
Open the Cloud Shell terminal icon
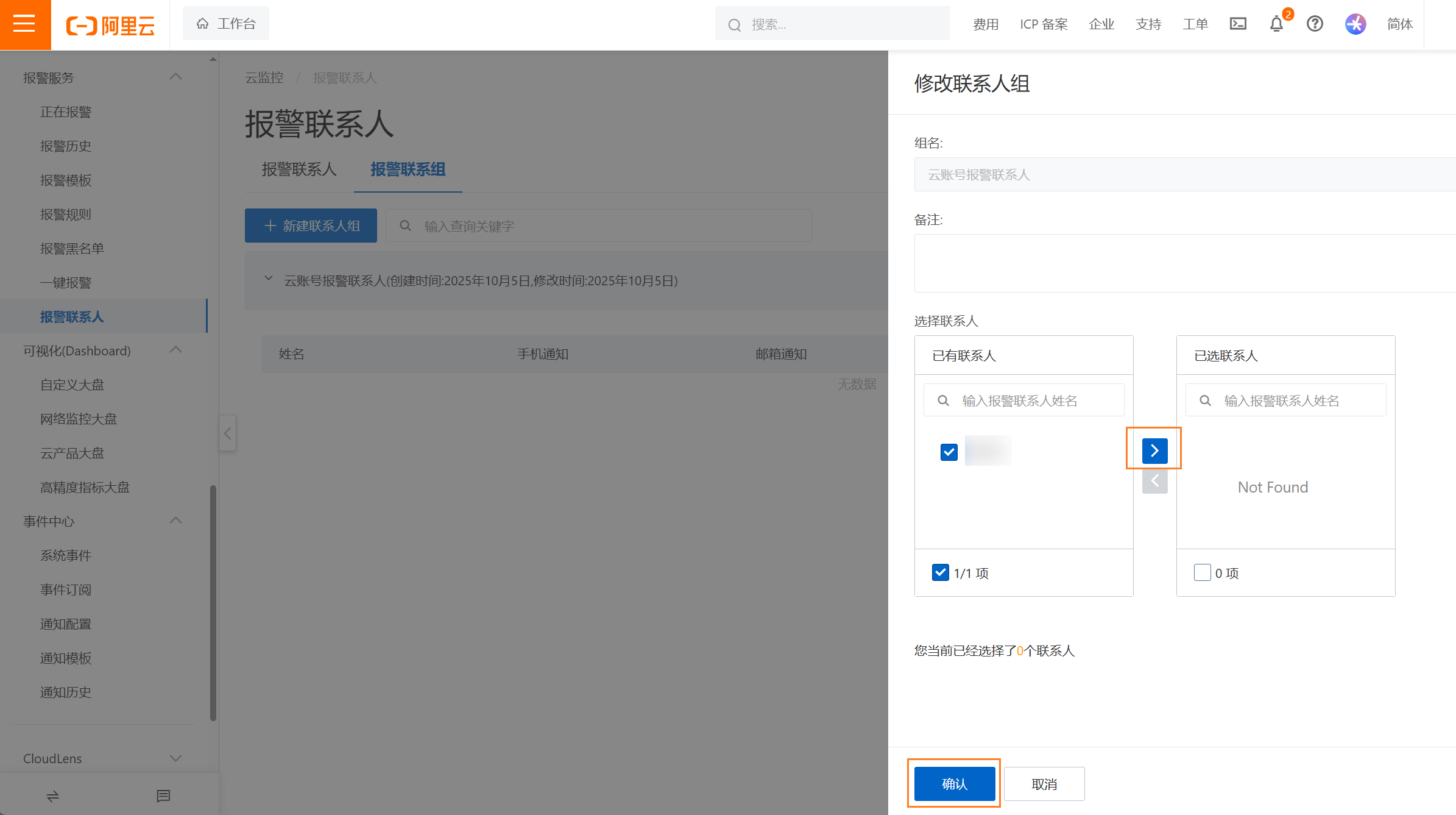coord(1238,24)
